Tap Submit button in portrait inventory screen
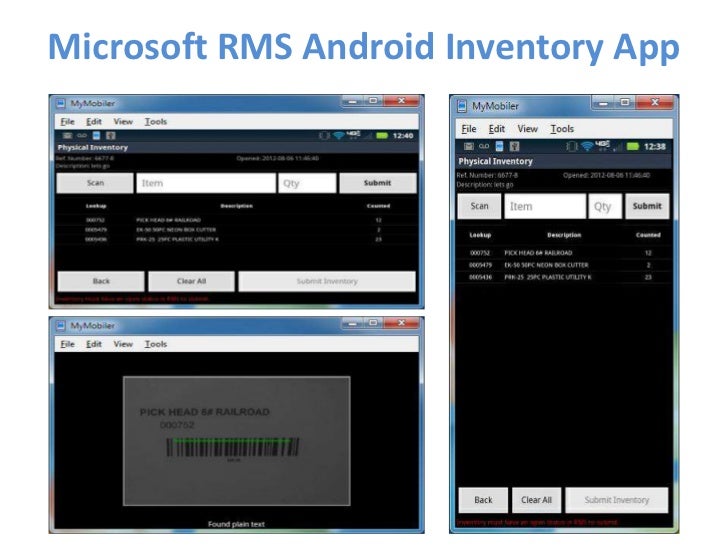Image resolution: width=728 pixels, height=546 pixels. pyautogui.click(x=647, y=206)
